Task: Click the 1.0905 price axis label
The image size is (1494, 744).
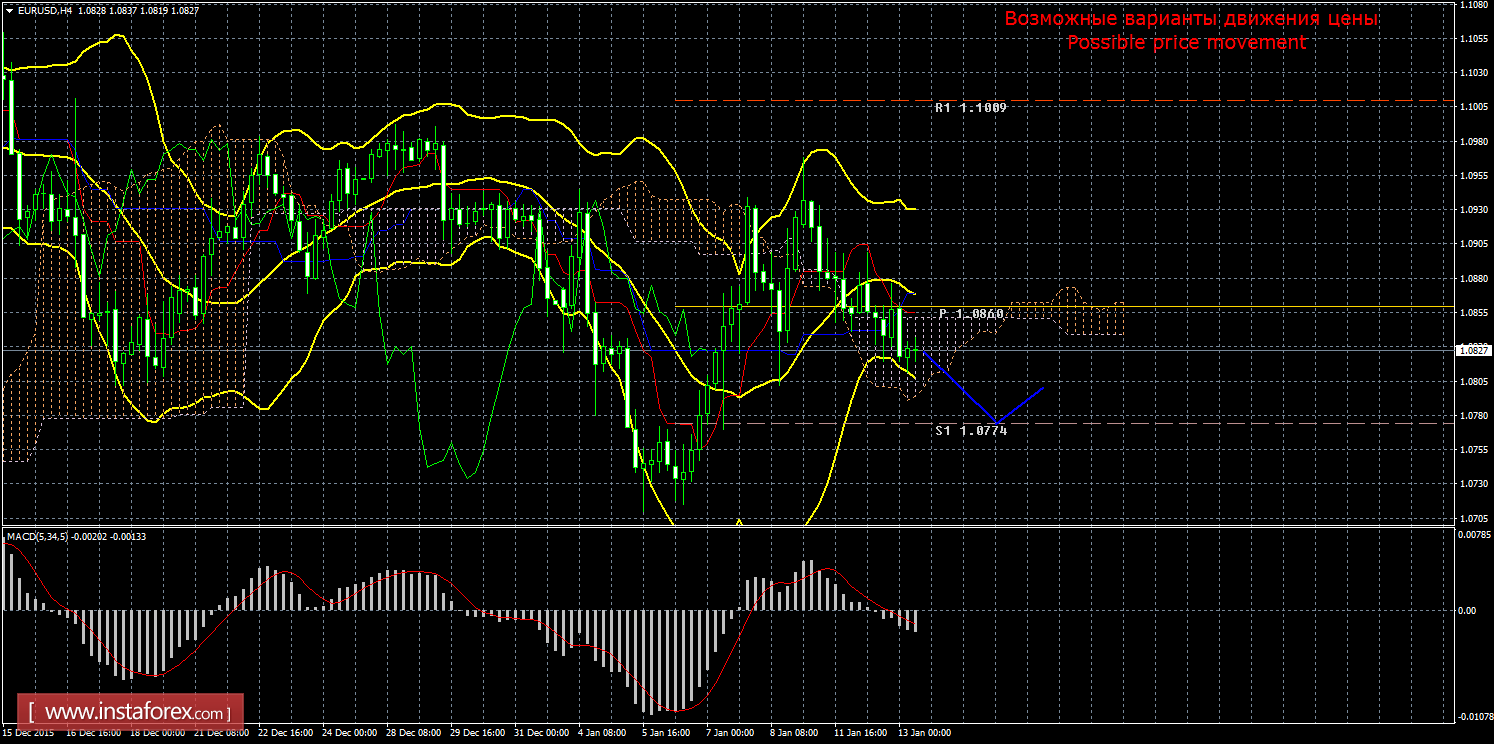Action: pos(1472,244)
